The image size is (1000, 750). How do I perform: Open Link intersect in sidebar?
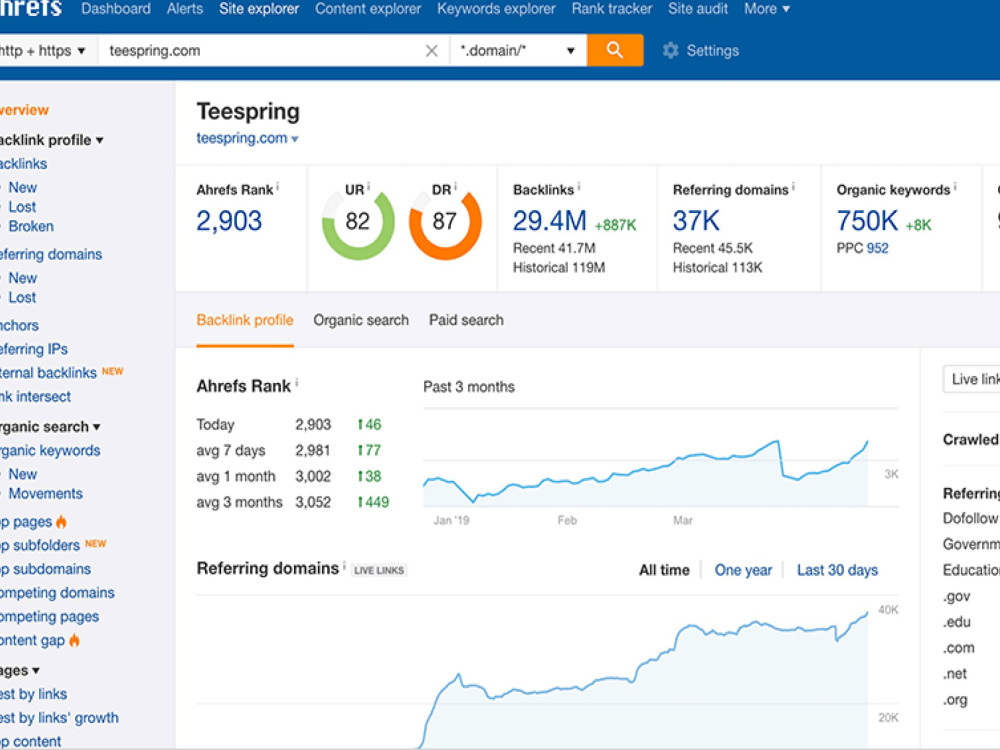point(35,397)
